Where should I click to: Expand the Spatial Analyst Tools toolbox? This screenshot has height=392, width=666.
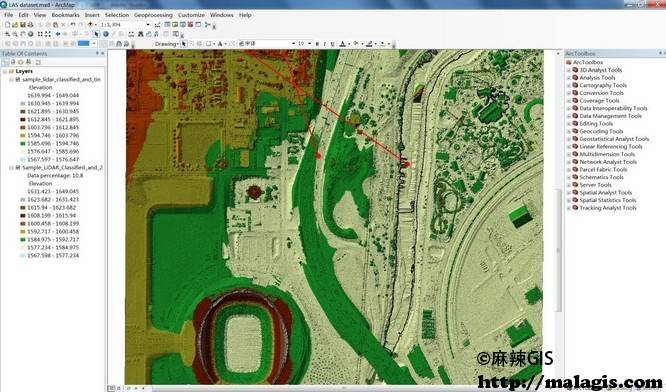[x=568, y=192]
